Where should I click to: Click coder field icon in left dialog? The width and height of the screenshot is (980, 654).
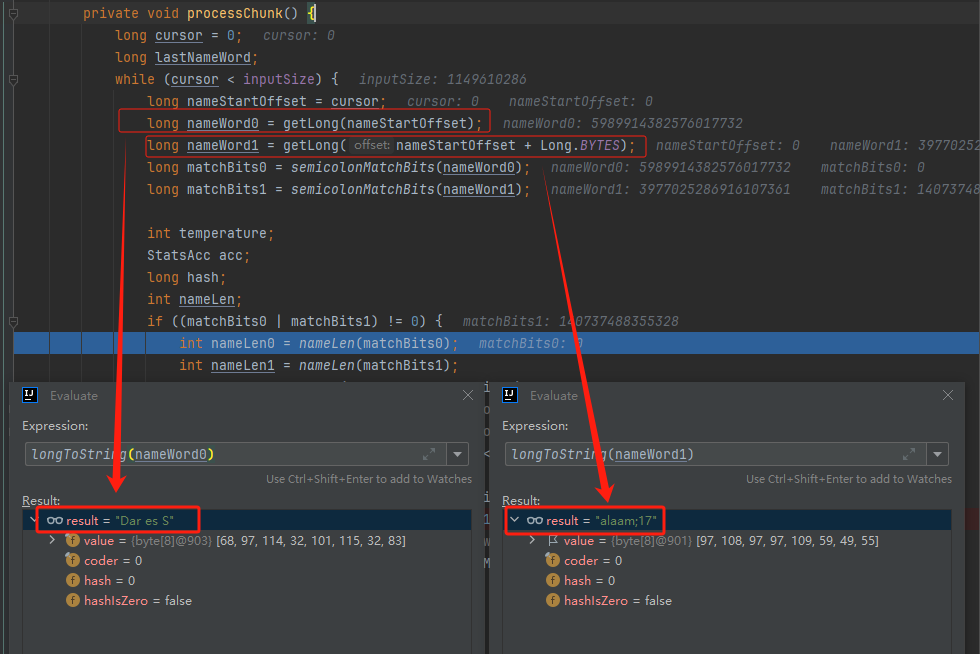[72, 560]
